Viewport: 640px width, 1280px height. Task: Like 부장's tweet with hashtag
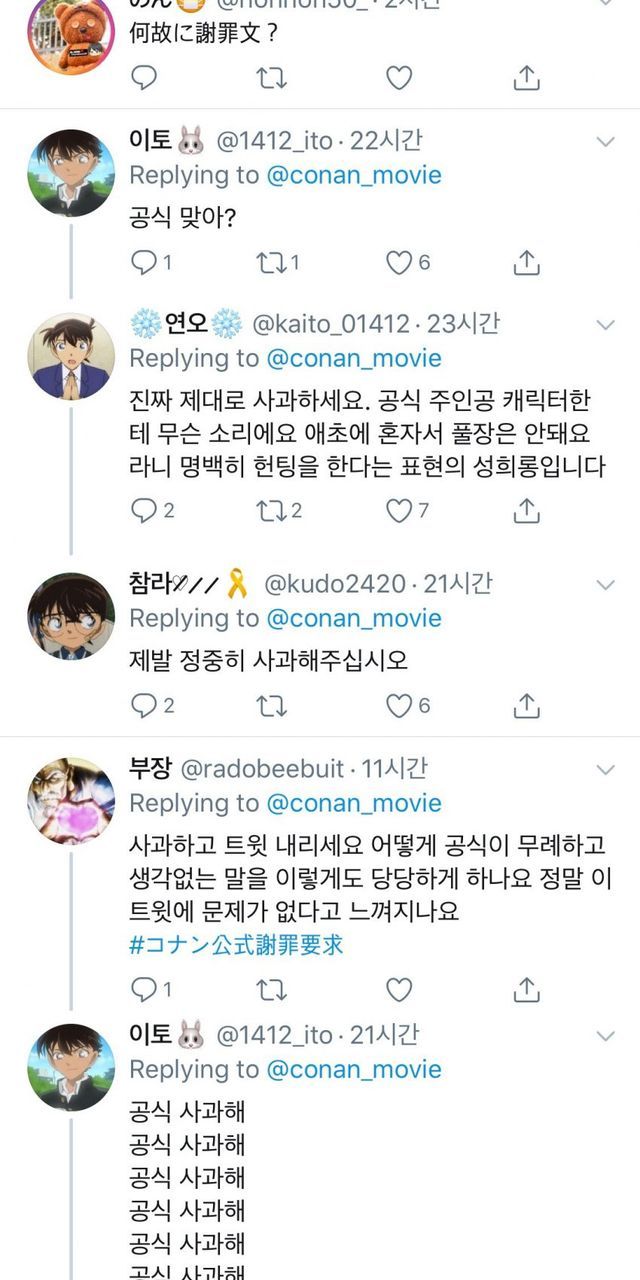[399, 990]
